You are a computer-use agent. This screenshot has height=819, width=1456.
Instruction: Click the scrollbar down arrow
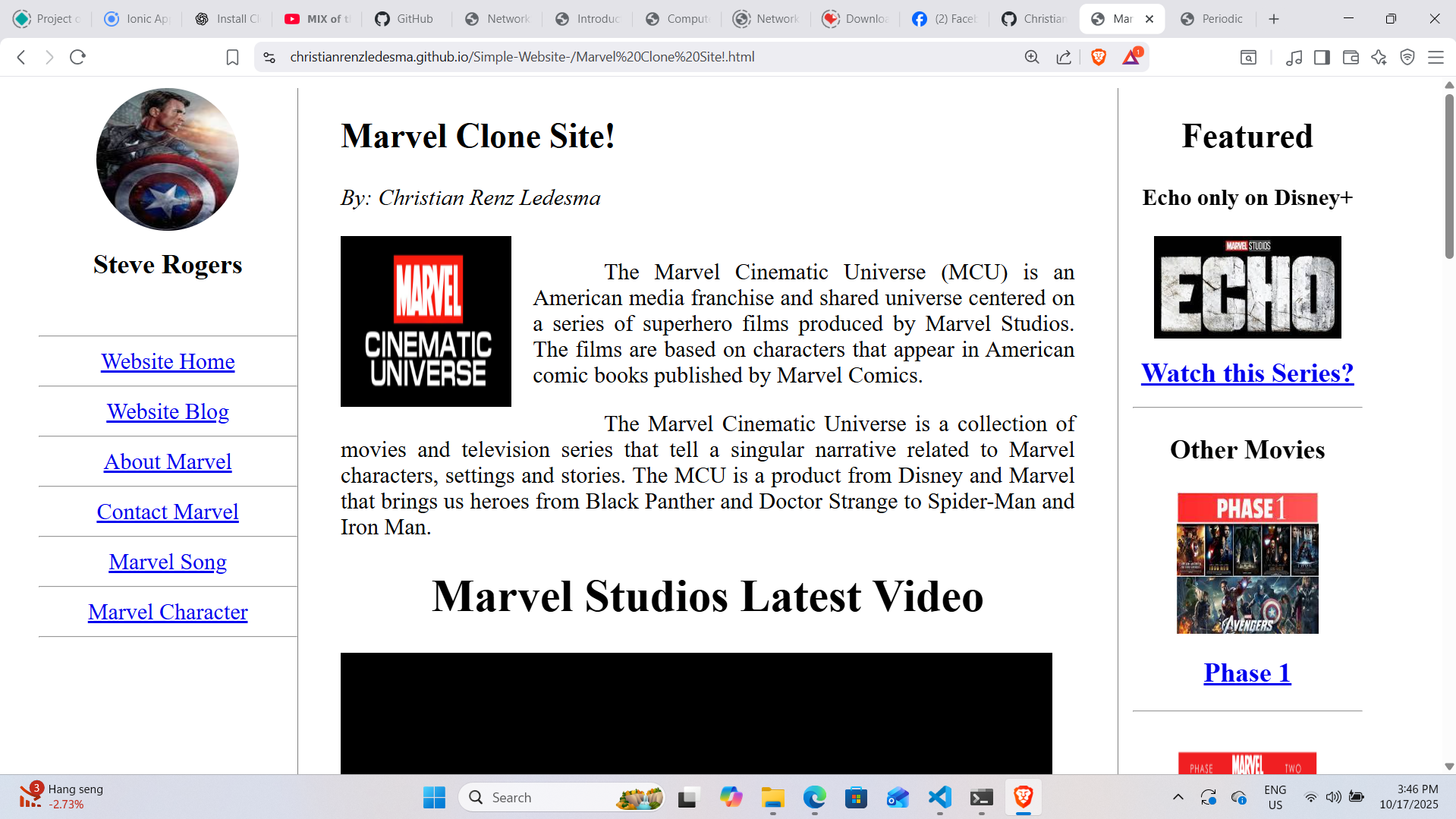[x=1449, y=767]
